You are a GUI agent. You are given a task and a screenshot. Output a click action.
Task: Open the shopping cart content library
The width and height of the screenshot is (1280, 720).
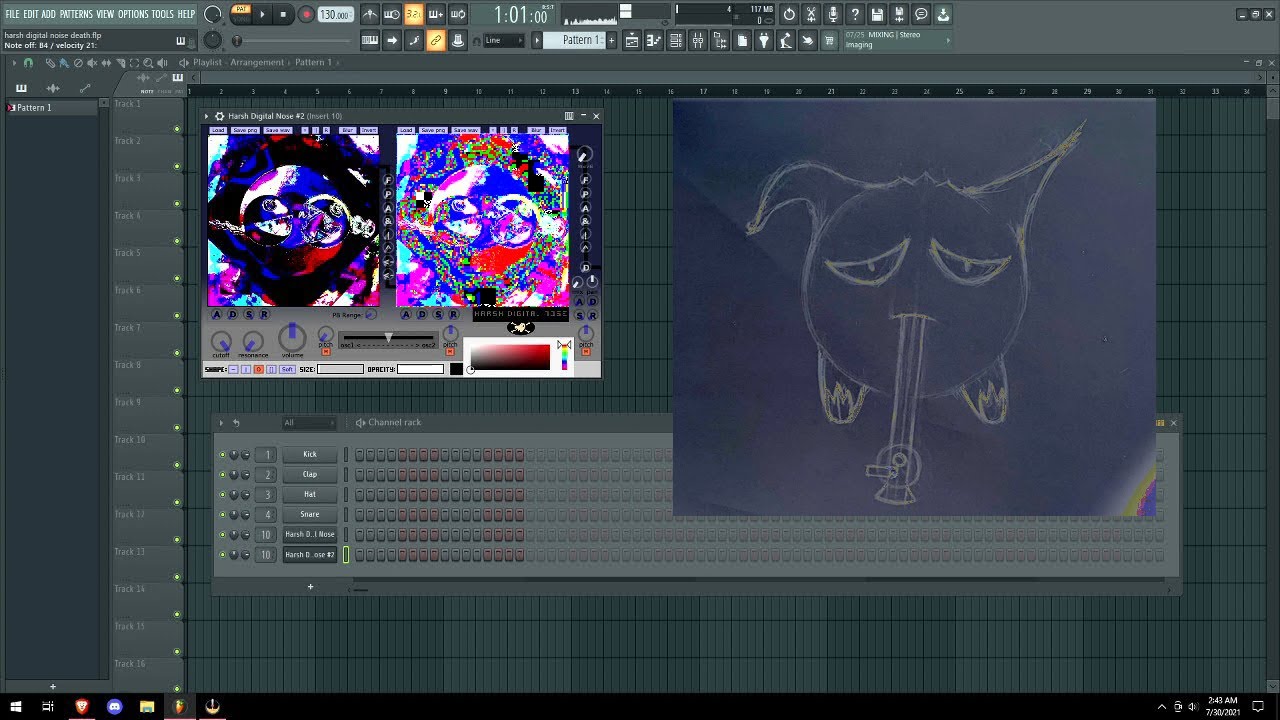[x=827, y=41]
